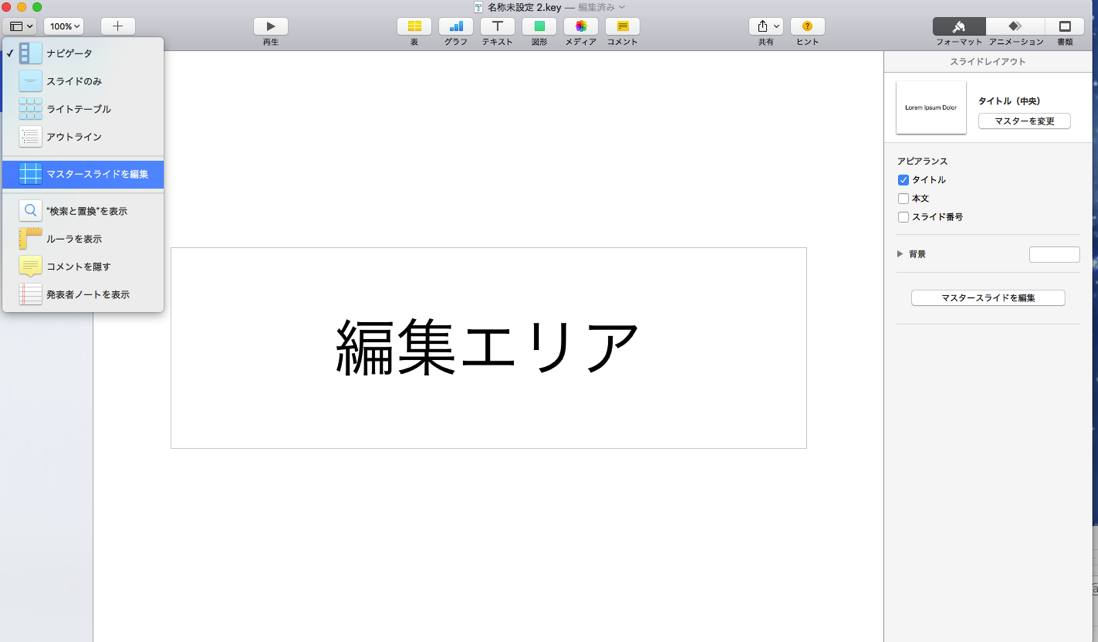
Task: Insert a shape with 図形 icon
Action: pos(539,26)
